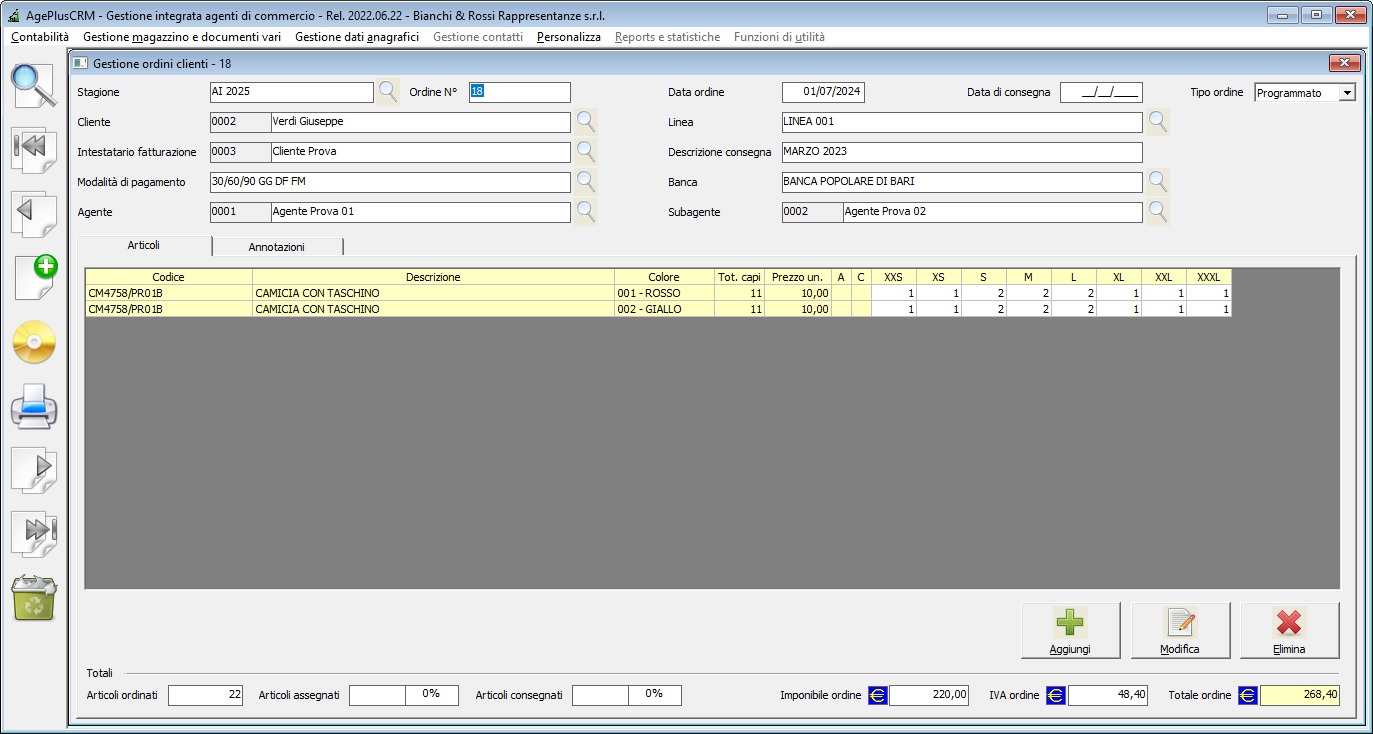
Task: Open Gestione magazzino e documenti vari menu
Action: [182, 37]
